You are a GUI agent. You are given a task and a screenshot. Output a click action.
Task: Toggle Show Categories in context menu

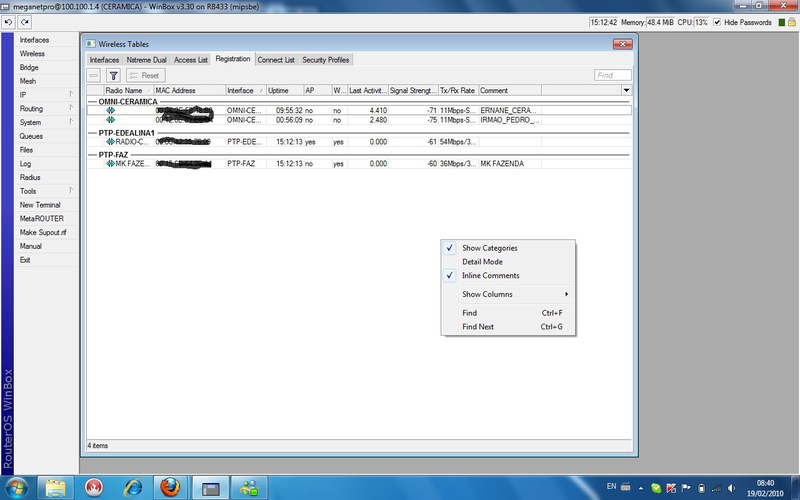(x=508, y=248)
